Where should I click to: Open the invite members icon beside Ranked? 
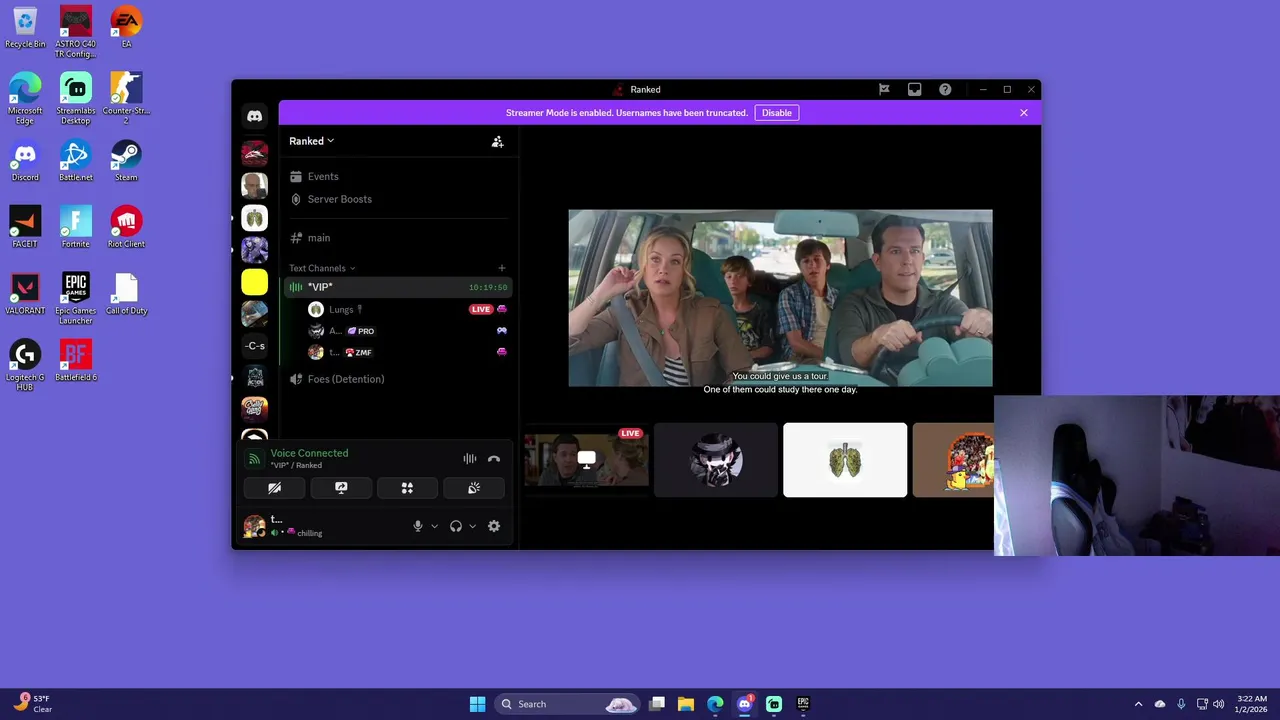497,141
